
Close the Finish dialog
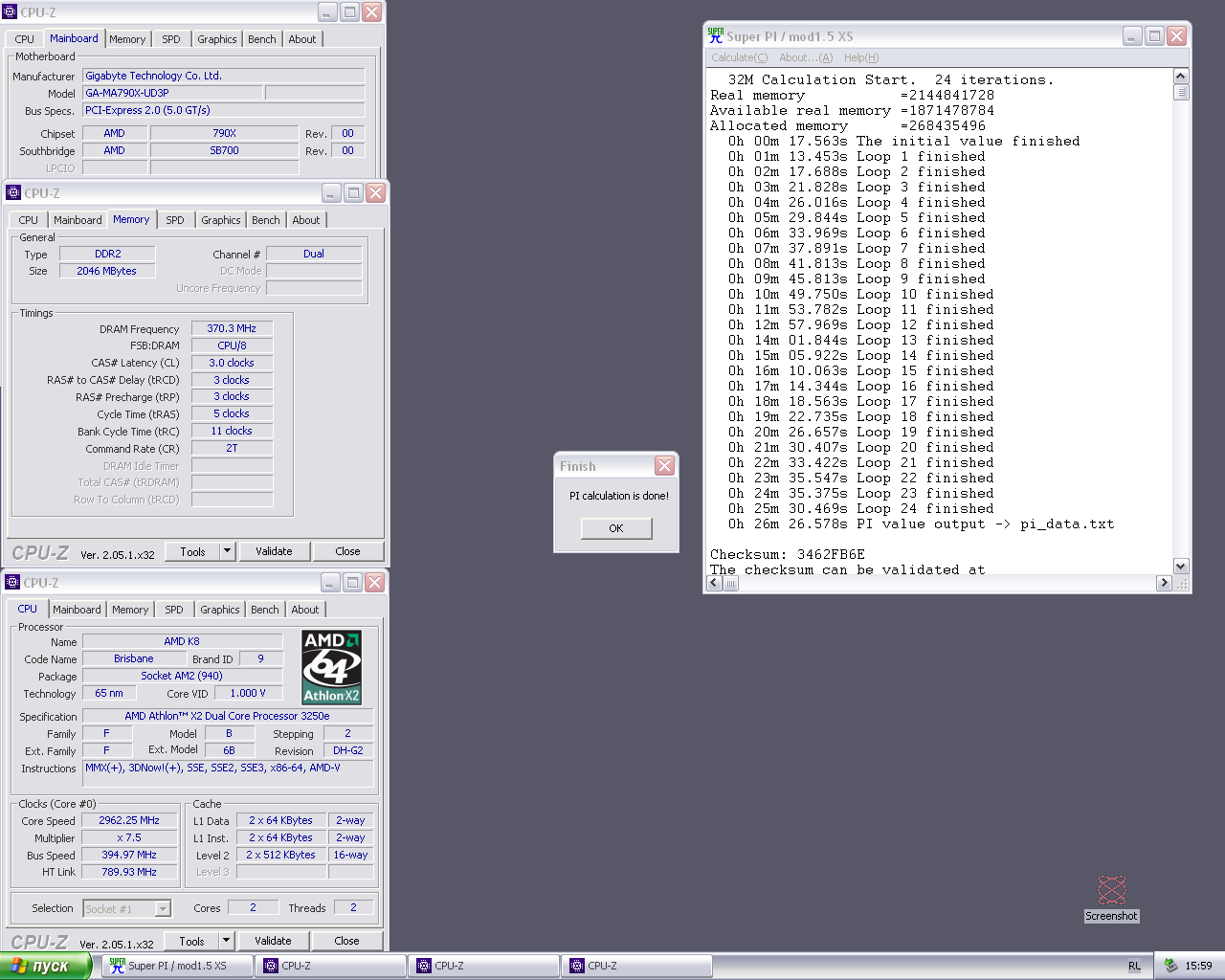pos(664,466)
